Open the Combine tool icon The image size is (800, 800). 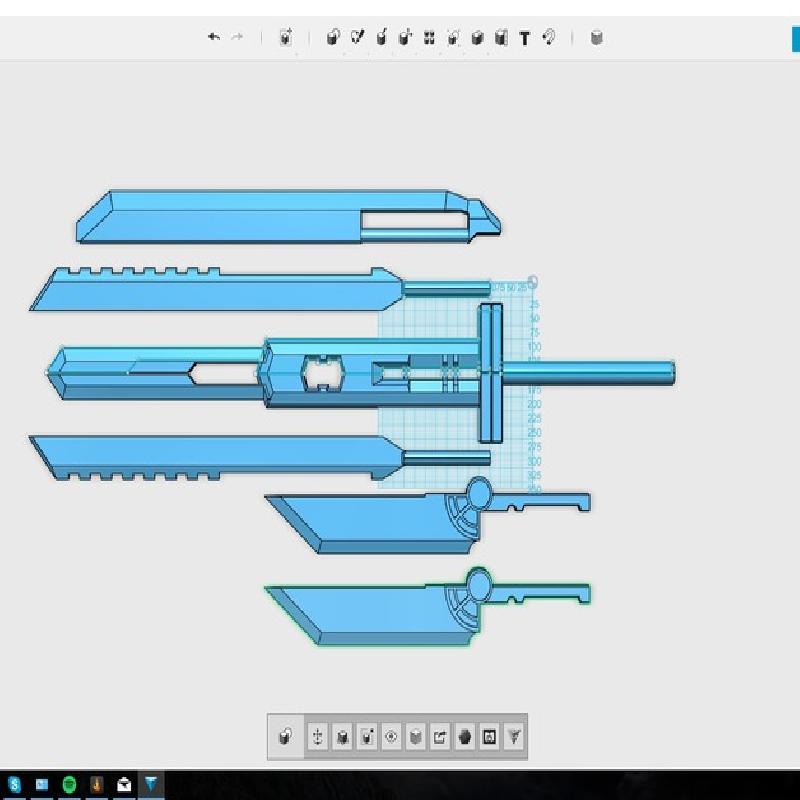point(477,37)
